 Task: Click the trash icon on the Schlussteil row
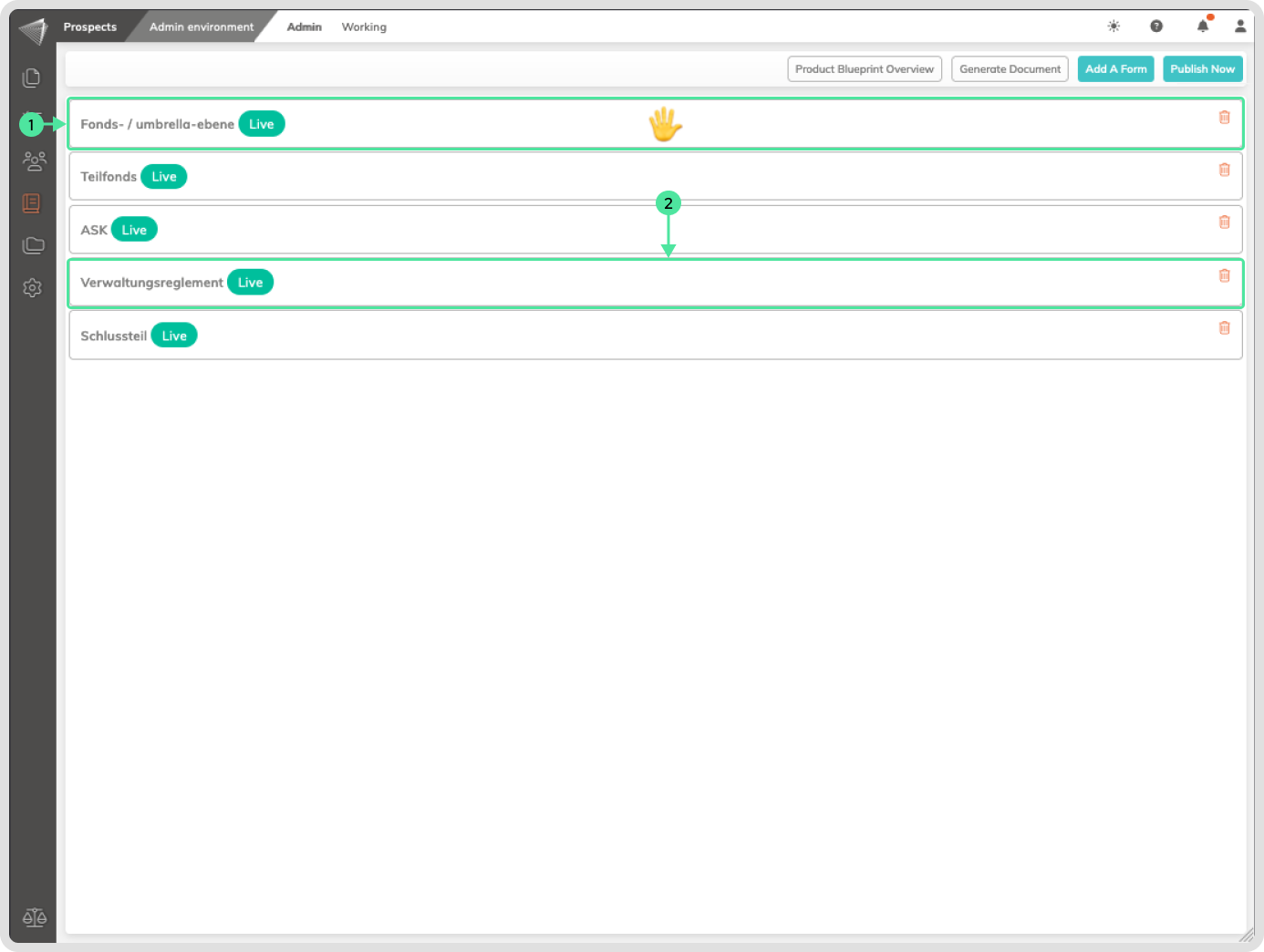click(x=1224, y=328)
